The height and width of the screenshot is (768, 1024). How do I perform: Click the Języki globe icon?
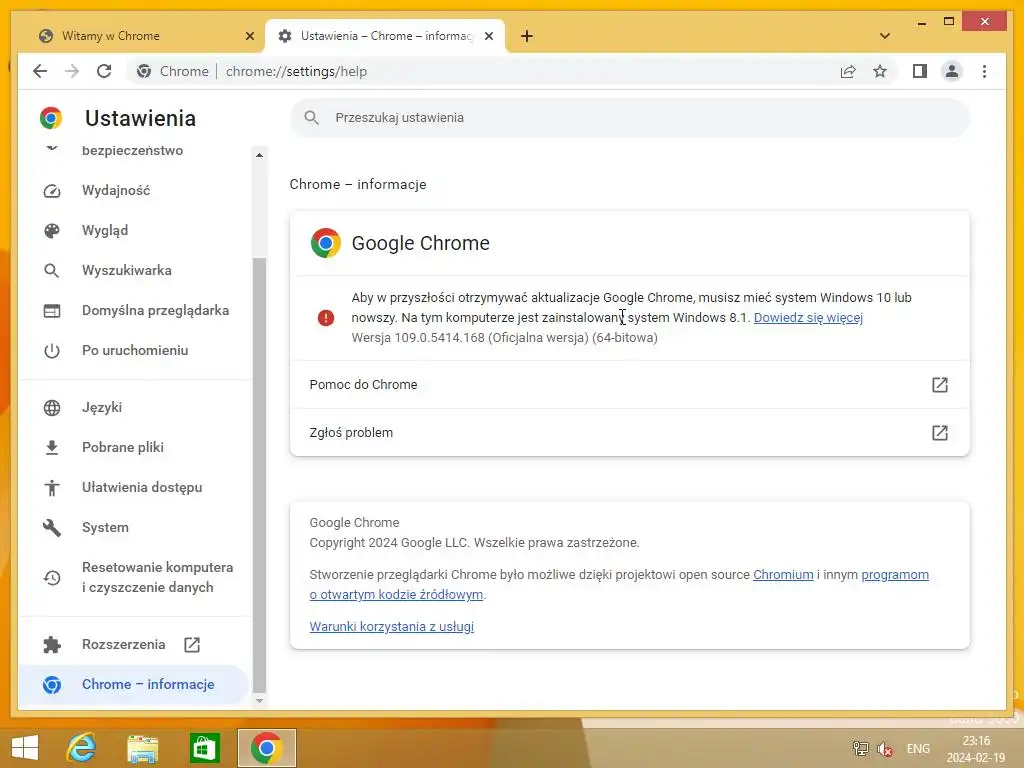[52, 408]
